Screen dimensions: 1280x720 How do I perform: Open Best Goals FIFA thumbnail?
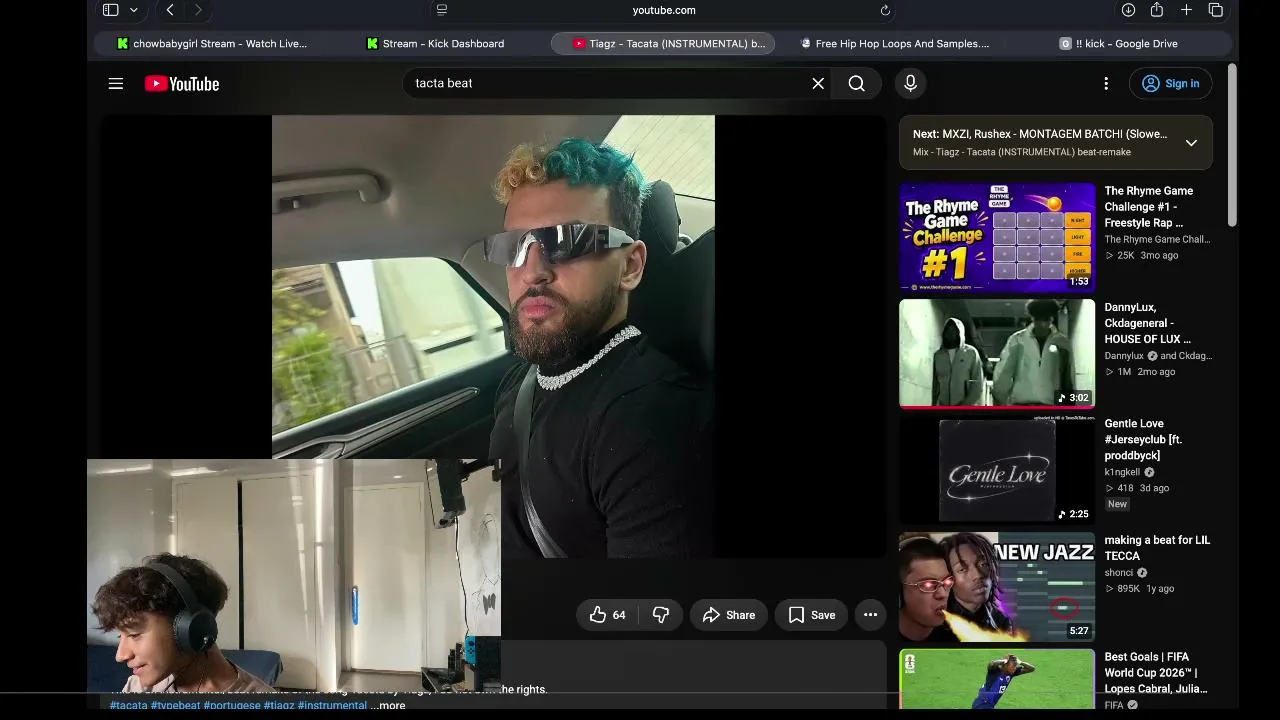(x=997, y=679)
